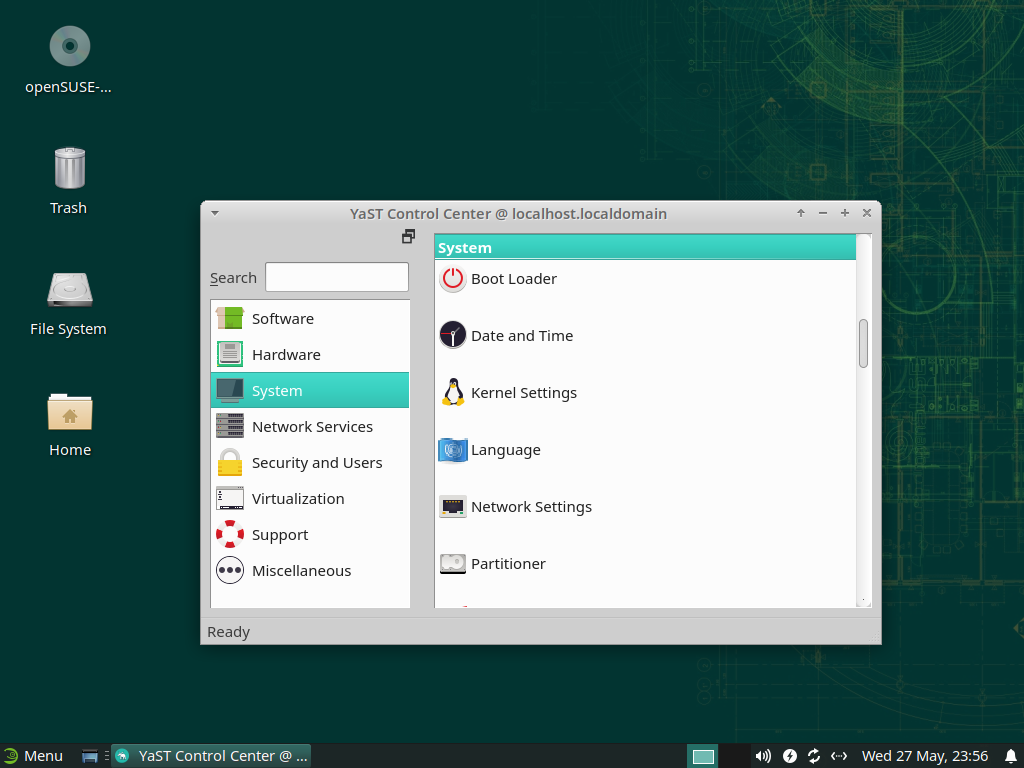Undock the sidebar panel using float icon
Viewport: 1024px width, 768px height.
click(x=408, y=237)
